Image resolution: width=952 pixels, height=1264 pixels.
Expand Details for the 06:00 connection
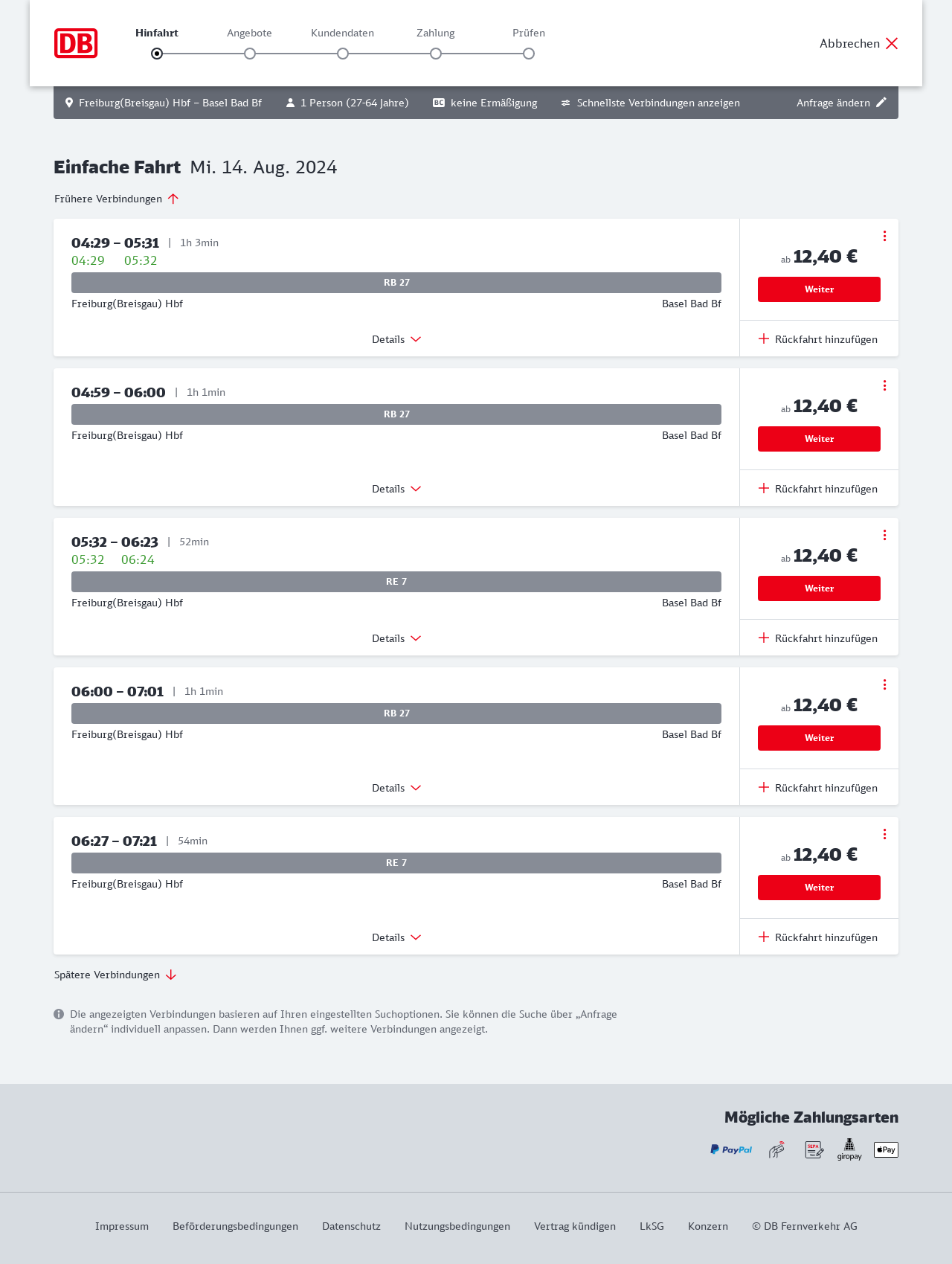[396, 788]
